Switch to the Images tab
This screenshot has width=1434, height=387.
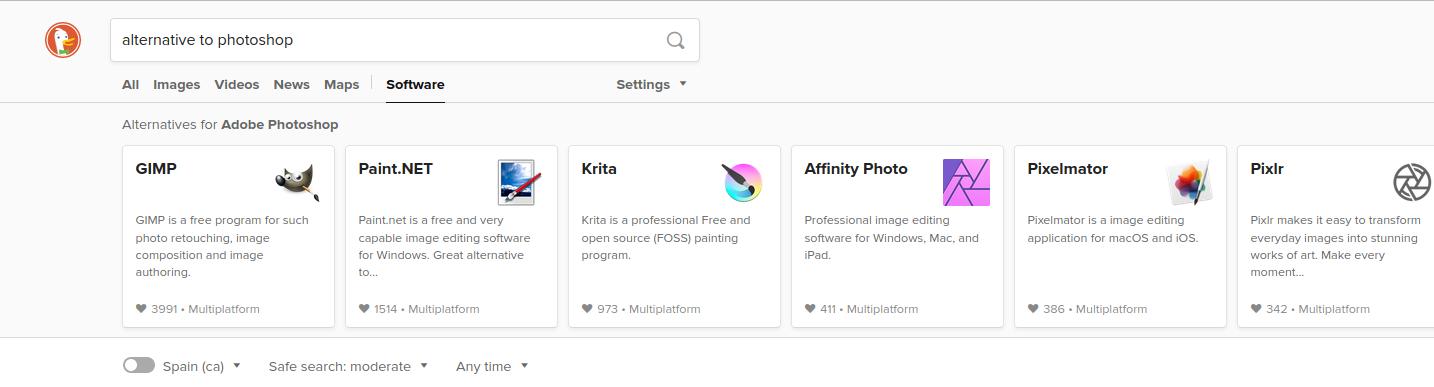click(x=177, y=85)
